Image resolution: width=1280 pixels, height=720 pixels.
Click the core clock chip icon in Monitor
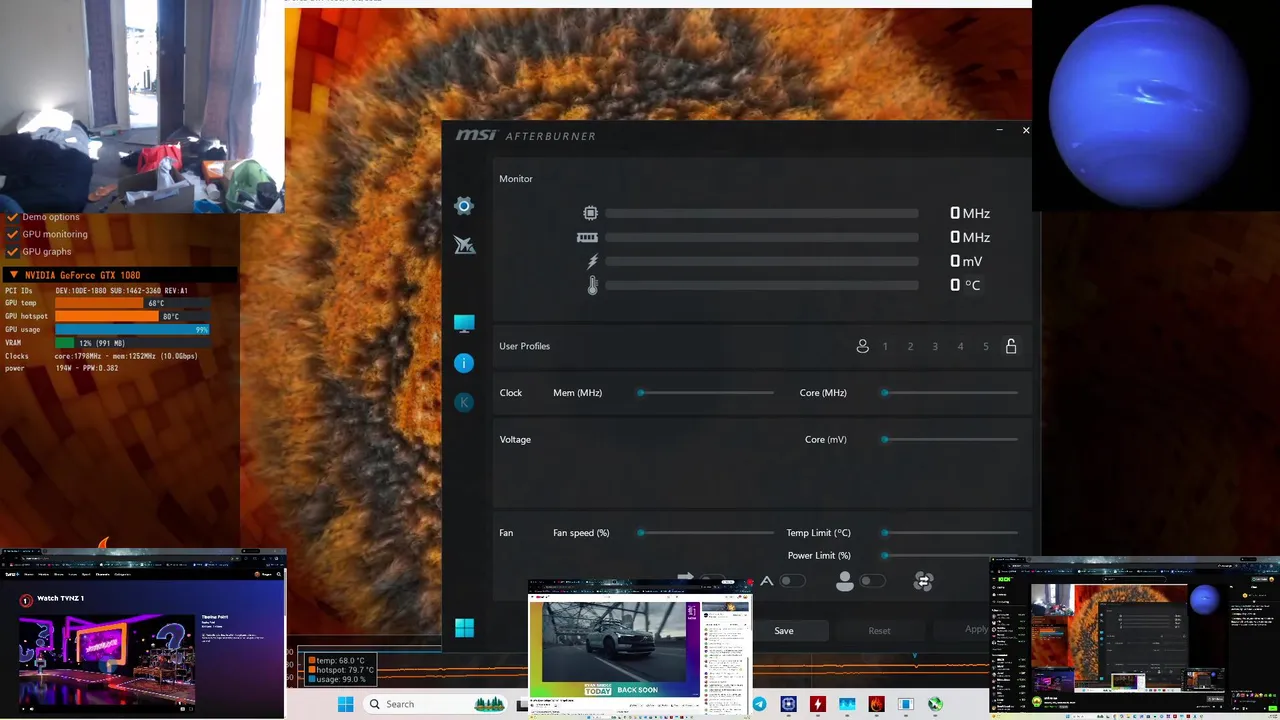point(591,213)
